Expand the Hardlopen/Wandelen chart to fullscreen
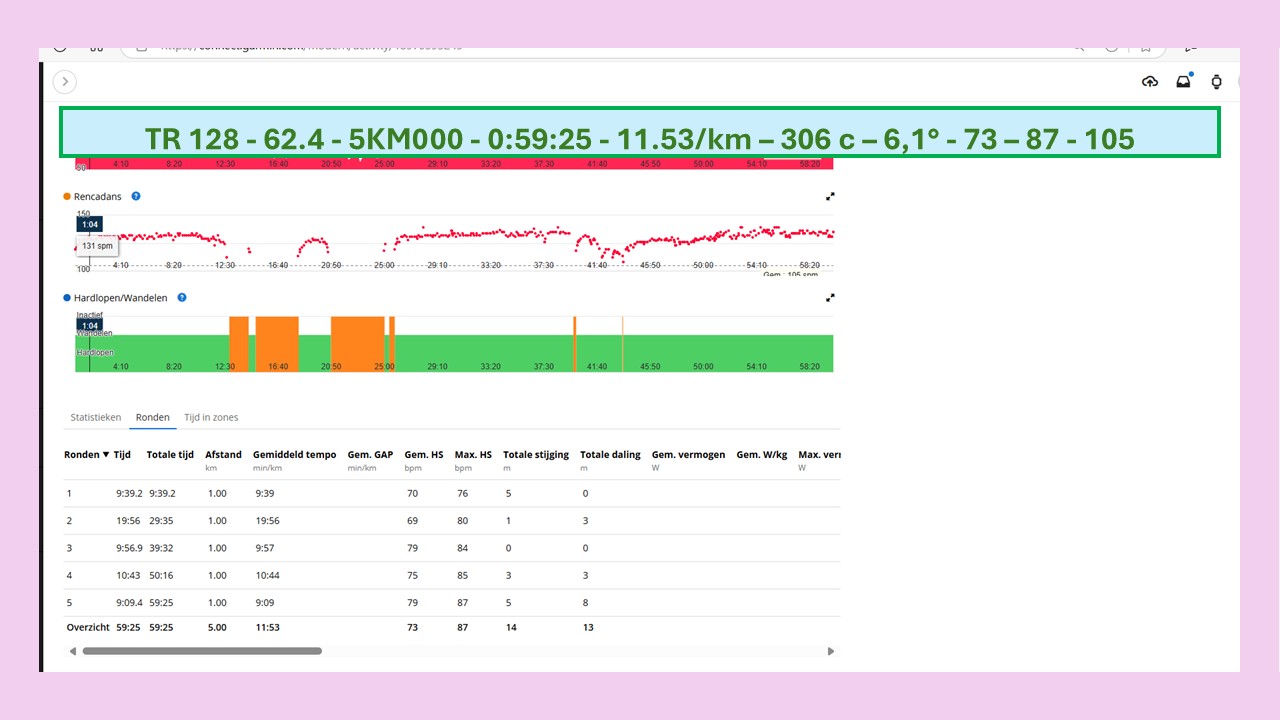Image resolution: width=1280 pixels, height=720 pixels. coord(830,297)
